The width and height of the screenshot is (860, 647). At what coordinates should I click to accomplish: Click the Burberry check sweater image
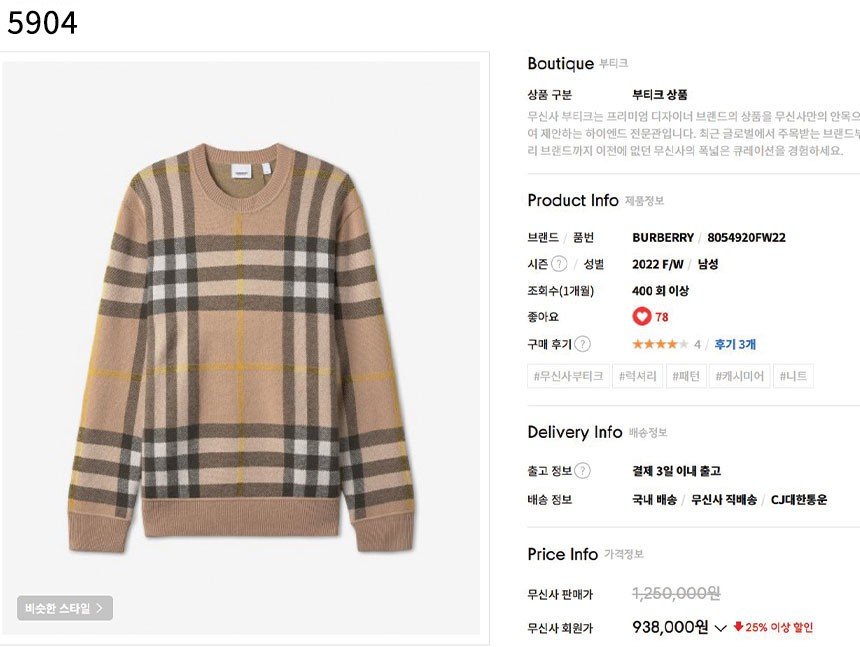(x=241, y=348)
